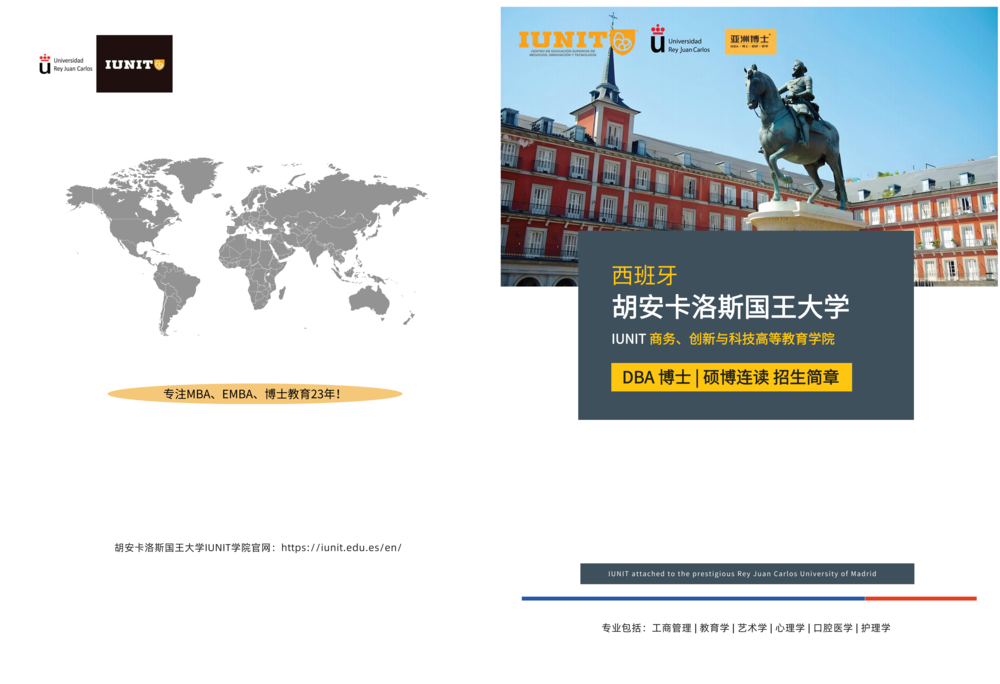This screenshot has width=1000, height=684.
Task: Click the oval banner 专注MBA、EMBA、博士教育23年!
Action: [x=254, y=394]
